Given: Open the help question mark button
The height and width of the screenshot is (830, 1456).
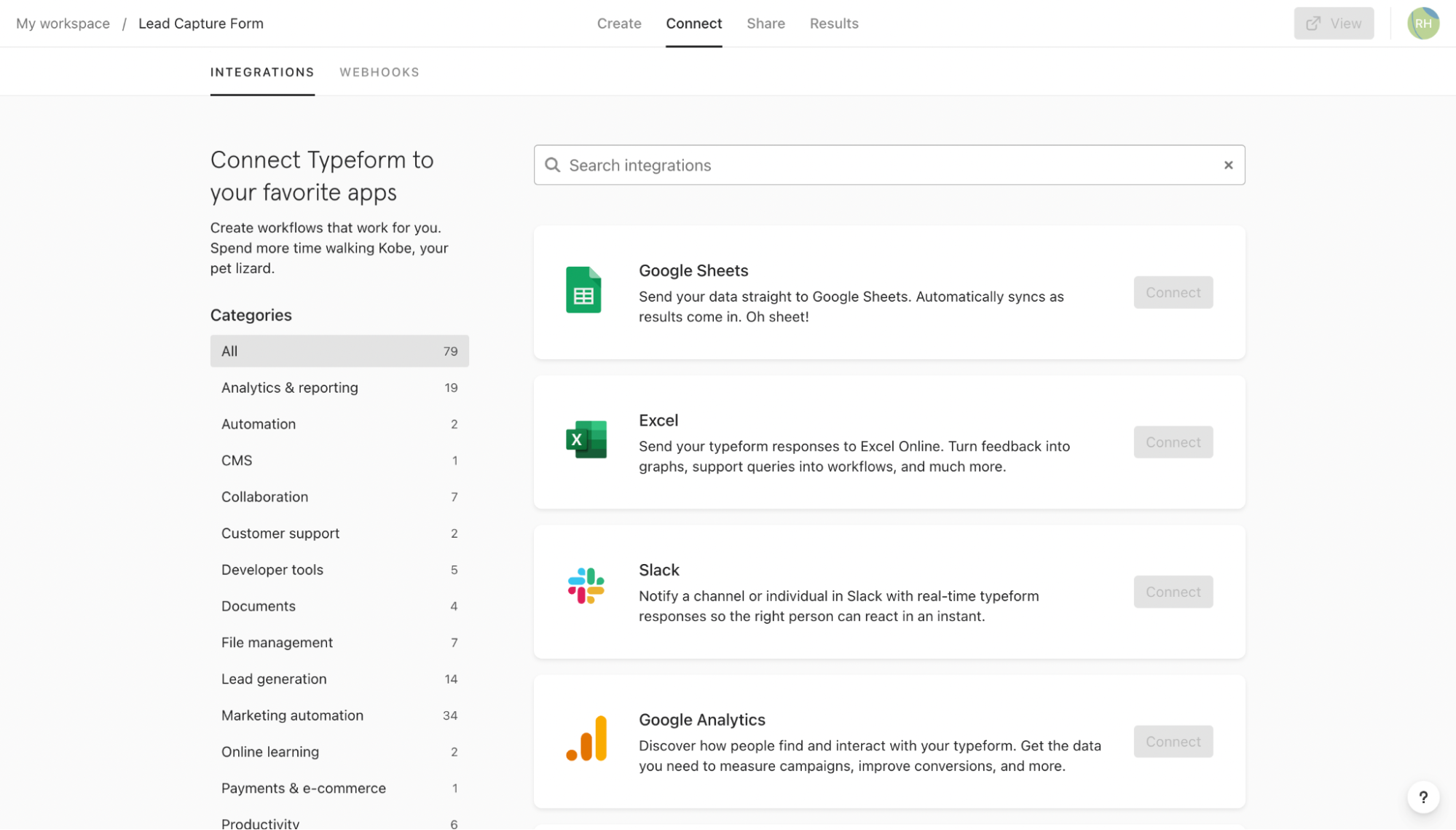Looking at the screenshot, I should pos(1422,797).
